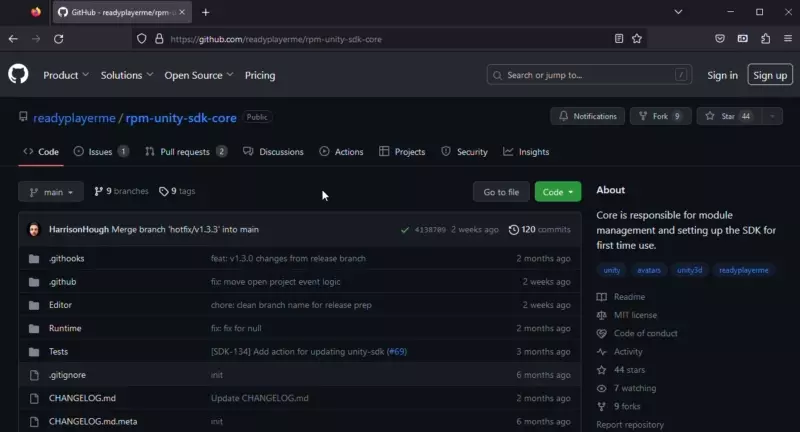Open the main branch selector dropdown
Screen dimensions: 800x432
pos(51,192)
